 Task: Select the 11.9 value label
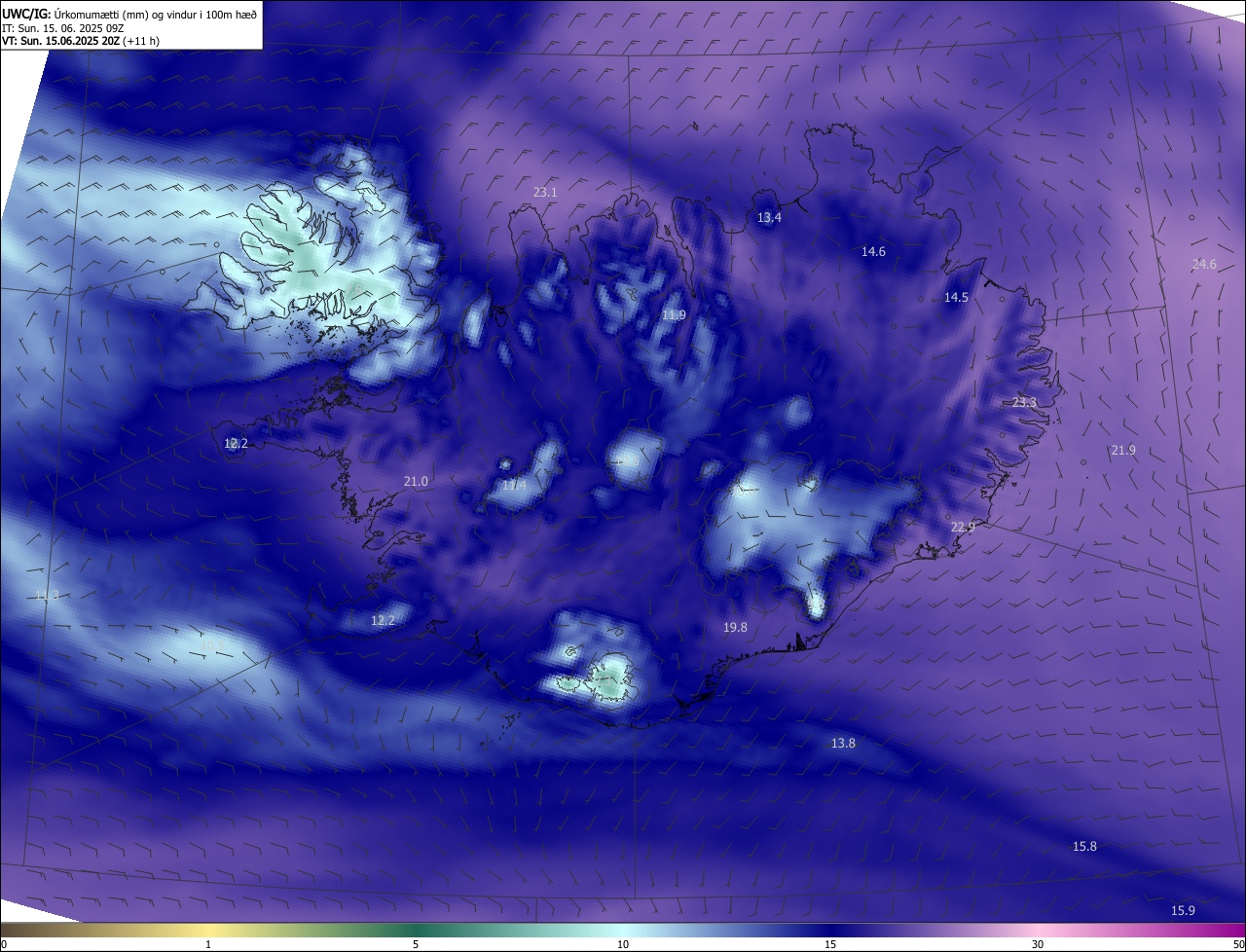(x=674, y=315)
